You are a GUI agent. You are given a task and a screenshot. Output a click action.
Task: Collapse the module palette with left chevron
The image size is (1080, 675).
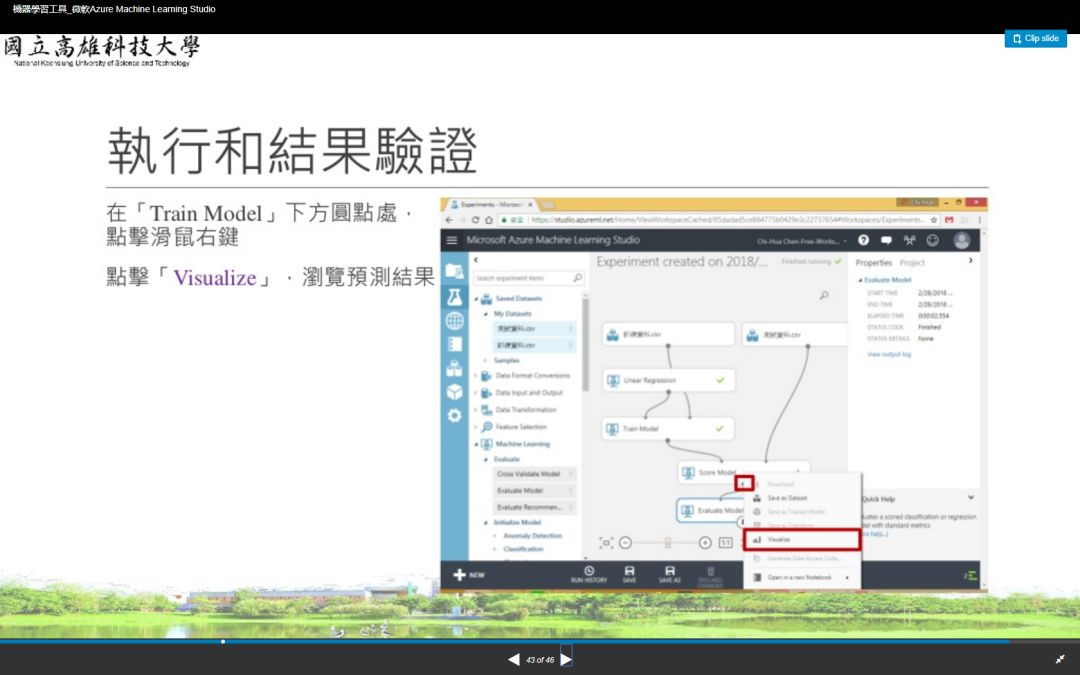(476, 260)
